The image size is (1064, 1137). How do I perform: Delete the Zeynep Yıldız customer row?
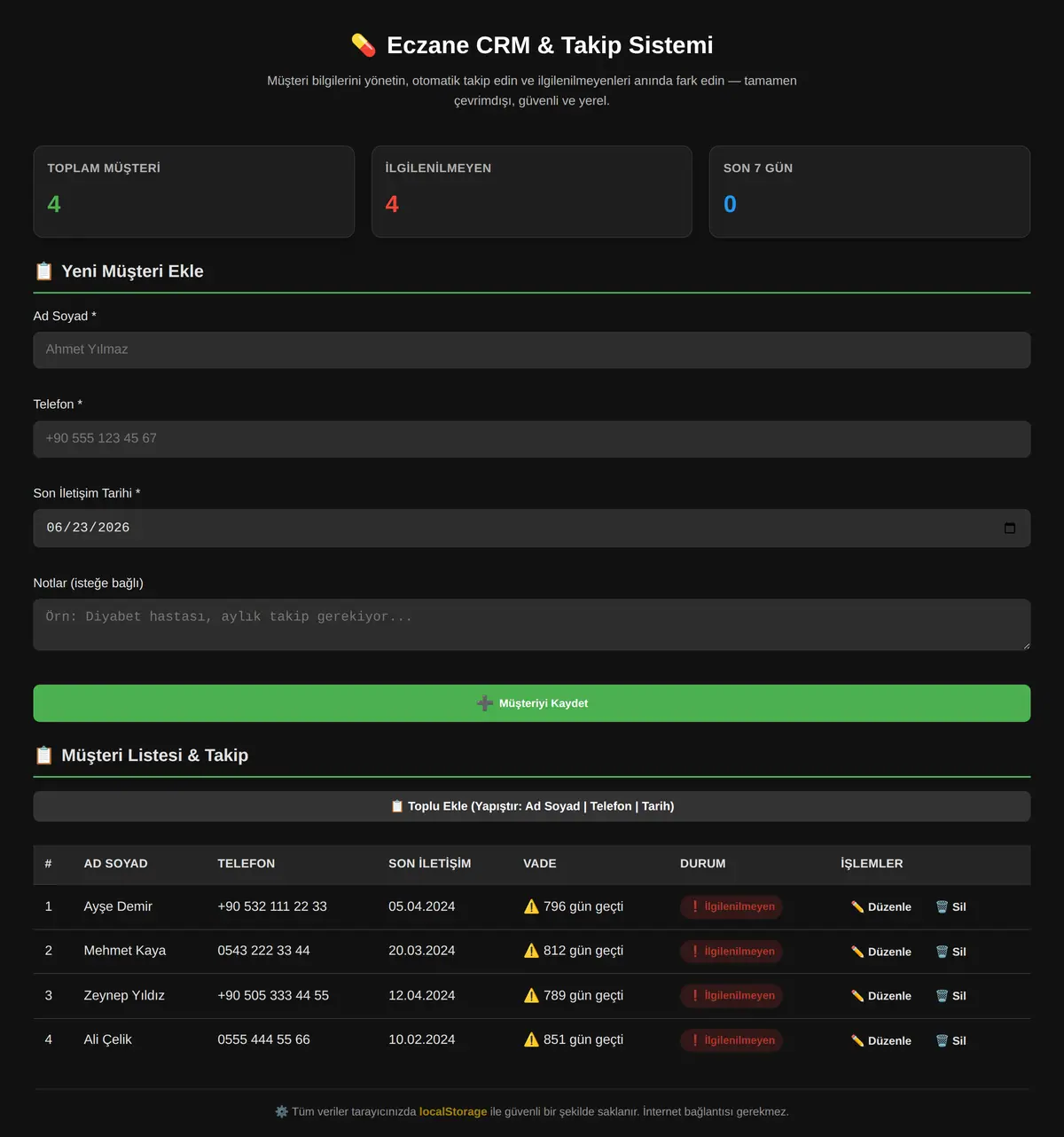click(951, 996)
